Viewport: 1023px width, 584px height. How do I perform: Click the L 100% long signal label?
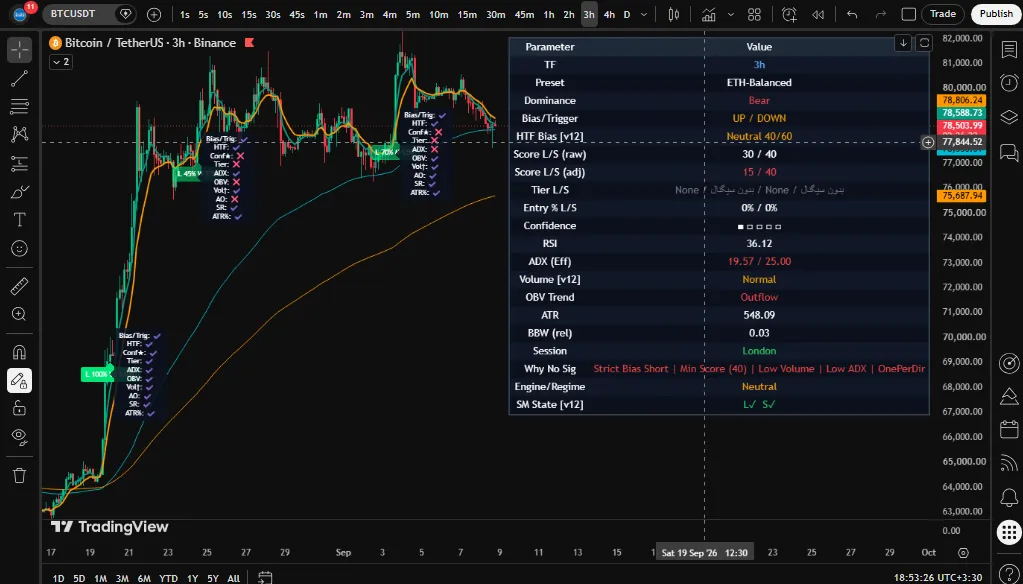click(97, 375)
